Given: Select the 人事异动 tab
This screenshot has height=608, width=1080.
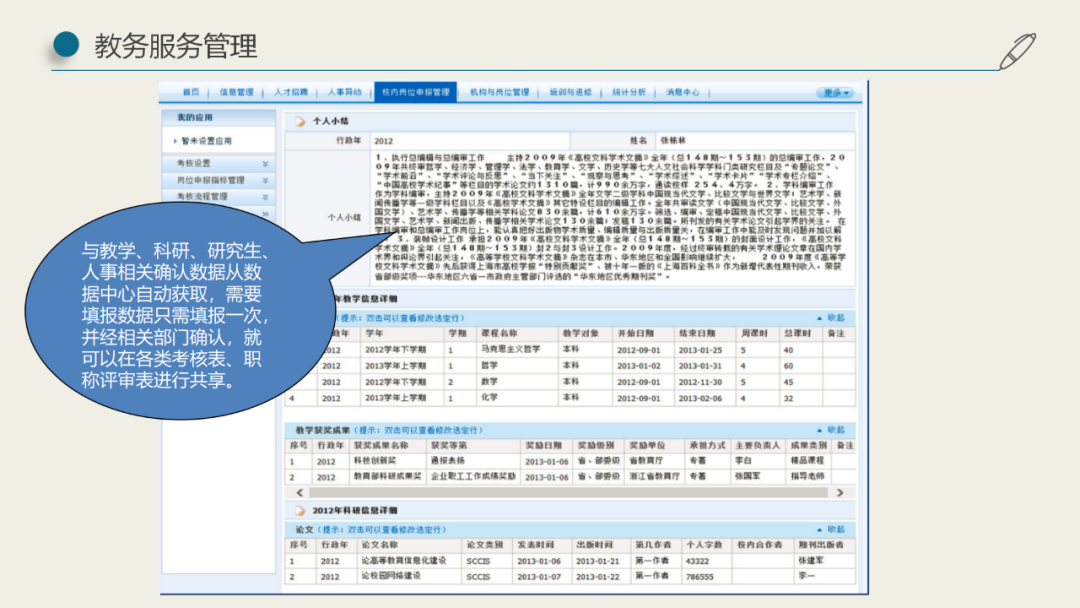Looking at the screenshot, I should coord(344,92).
